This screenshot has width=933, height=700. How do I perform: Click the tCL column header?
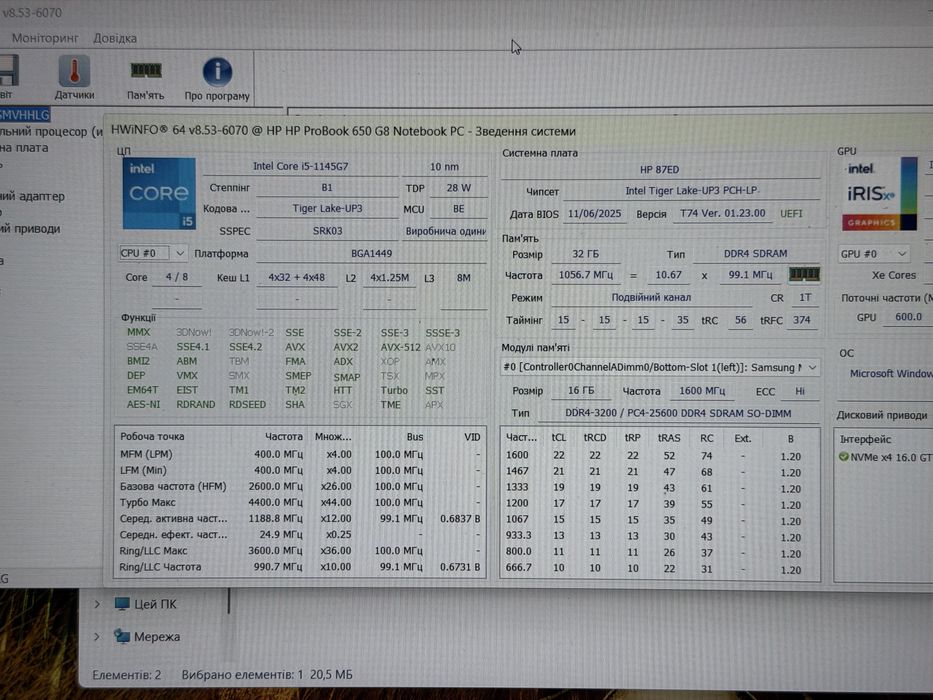(559, 438)
